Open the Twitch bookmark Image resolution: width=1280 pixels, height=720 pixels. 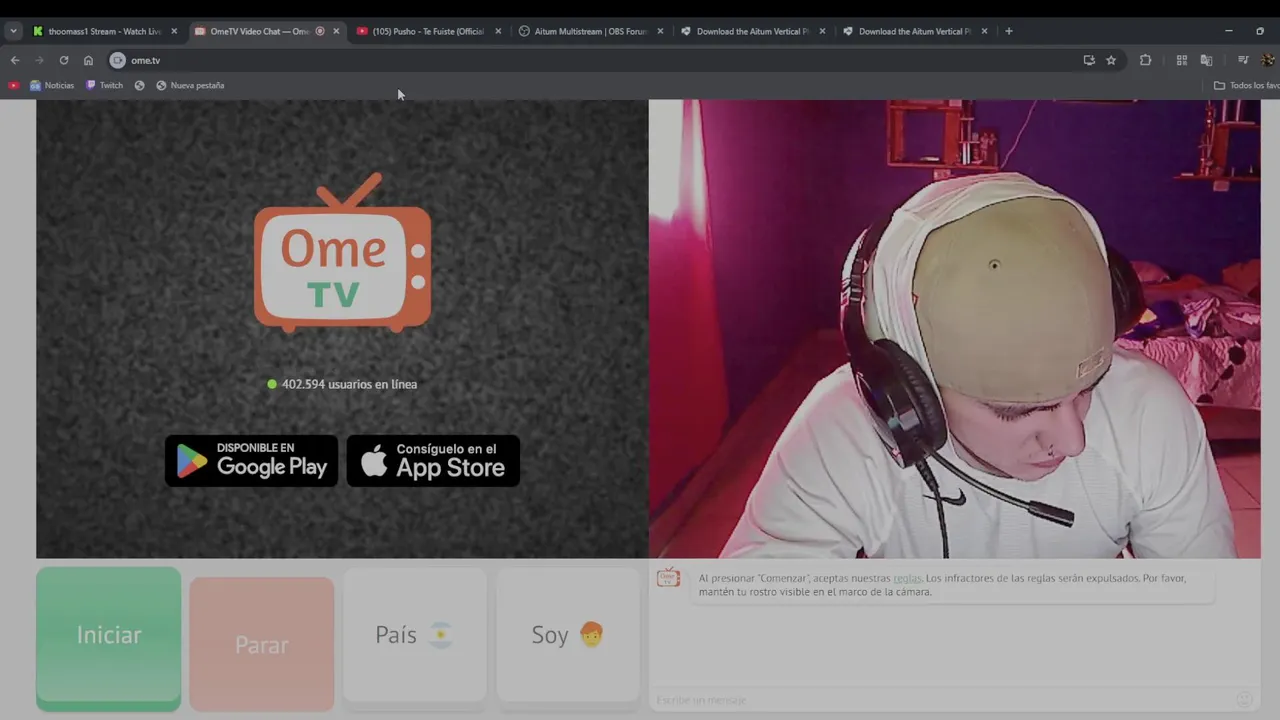click(x=104, y=85)
